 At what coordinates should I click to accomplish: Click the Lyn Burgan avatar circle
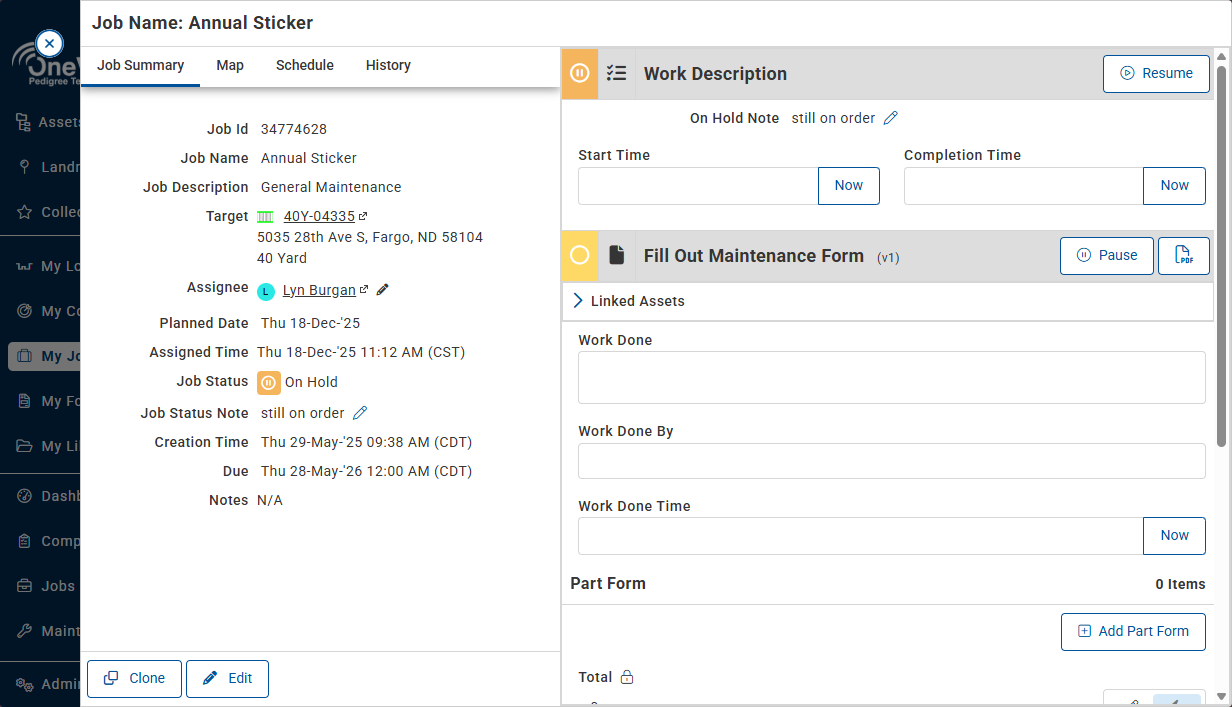tap(265, 291)
